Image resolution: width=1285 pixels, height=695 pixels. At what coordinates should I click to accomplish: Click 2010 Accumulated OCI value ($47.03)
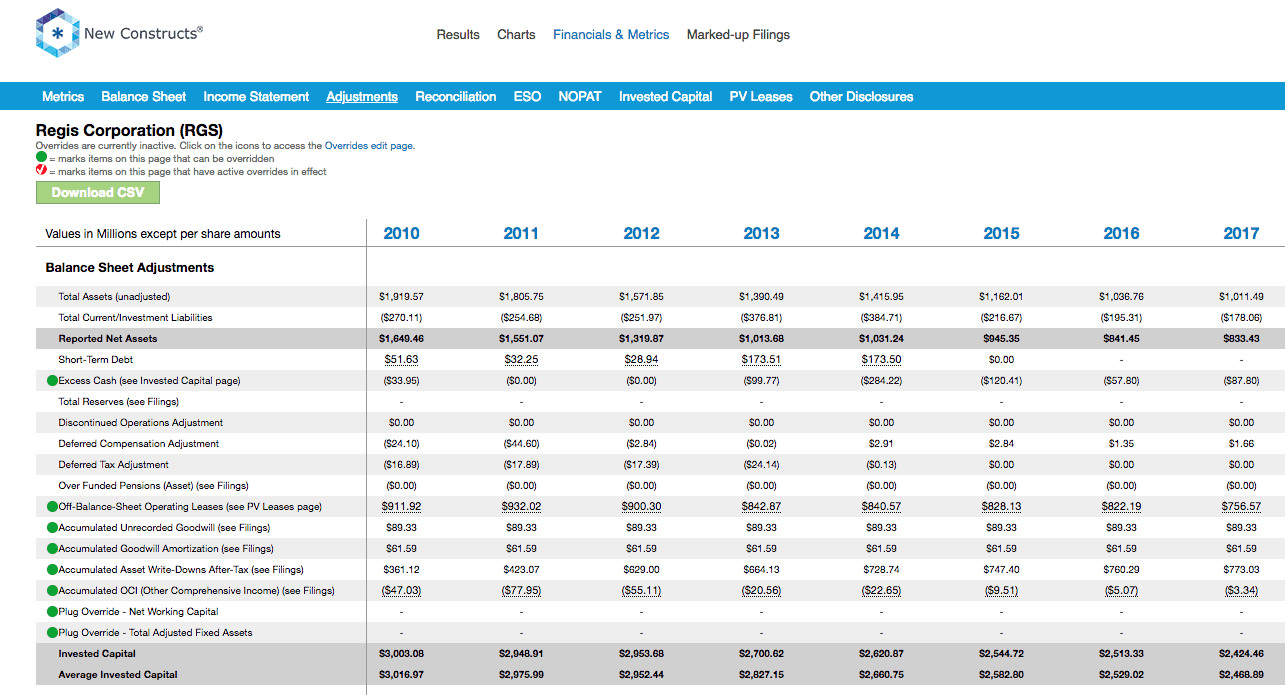pyautogui.click(x=402, y=591)
